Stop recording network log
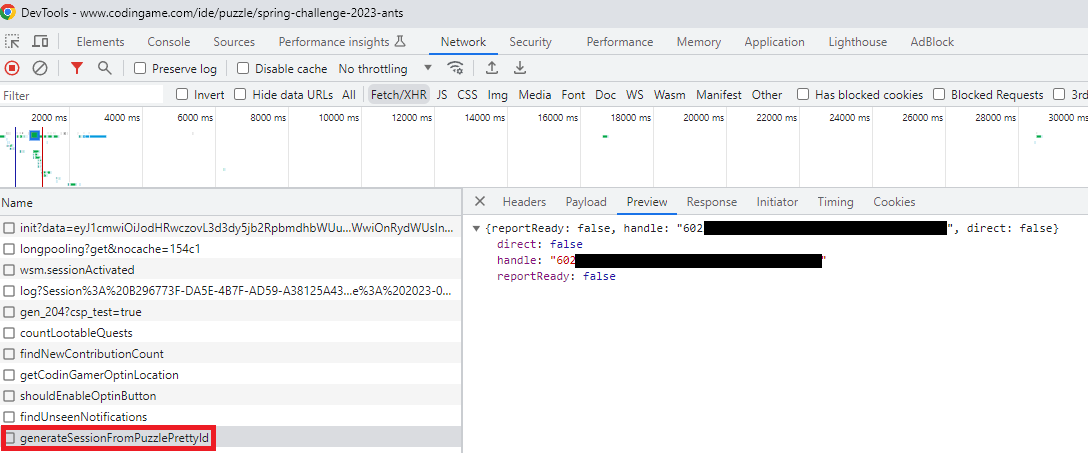 pos(13,68)
